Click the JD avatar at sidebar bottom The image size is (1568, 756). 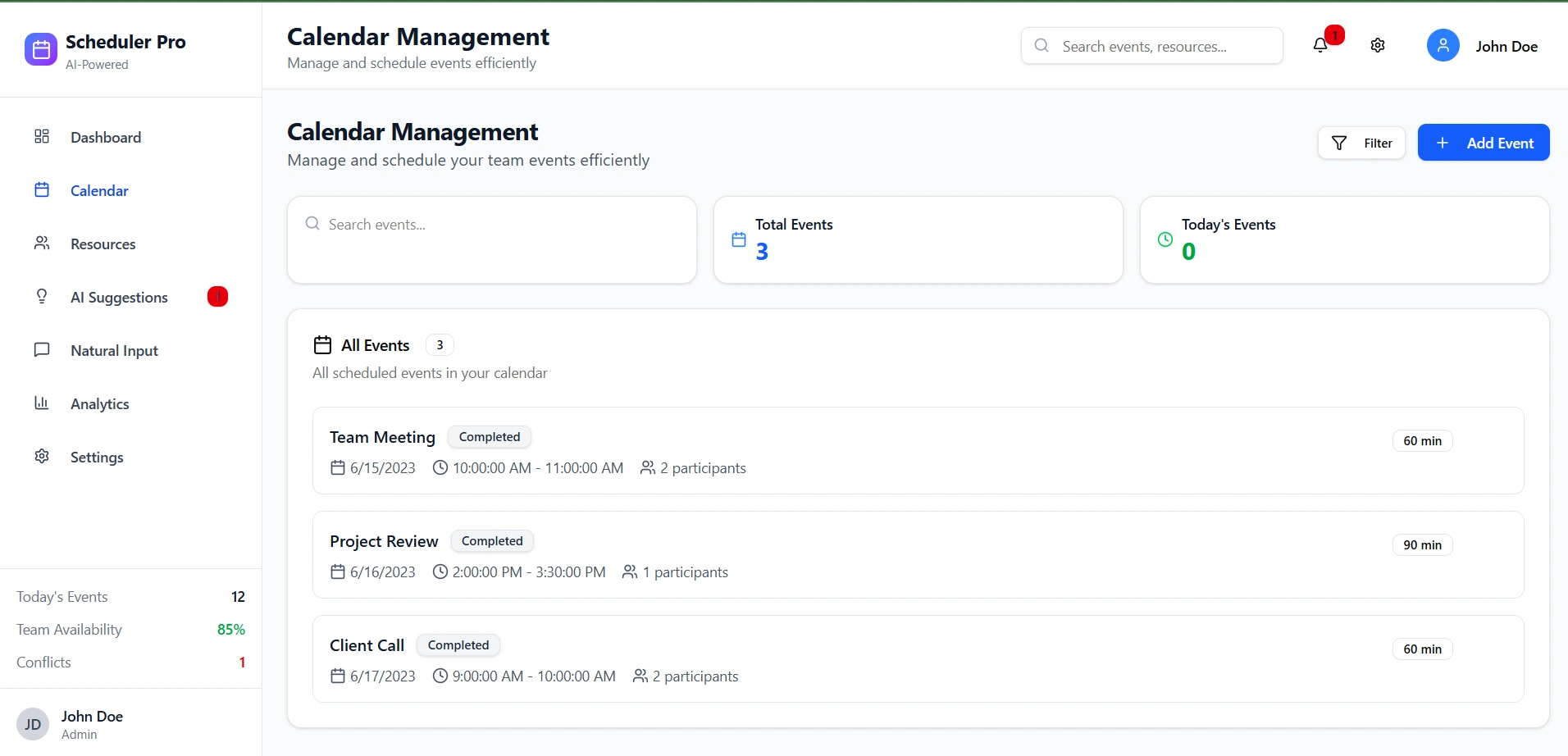(x=33, y=725)
